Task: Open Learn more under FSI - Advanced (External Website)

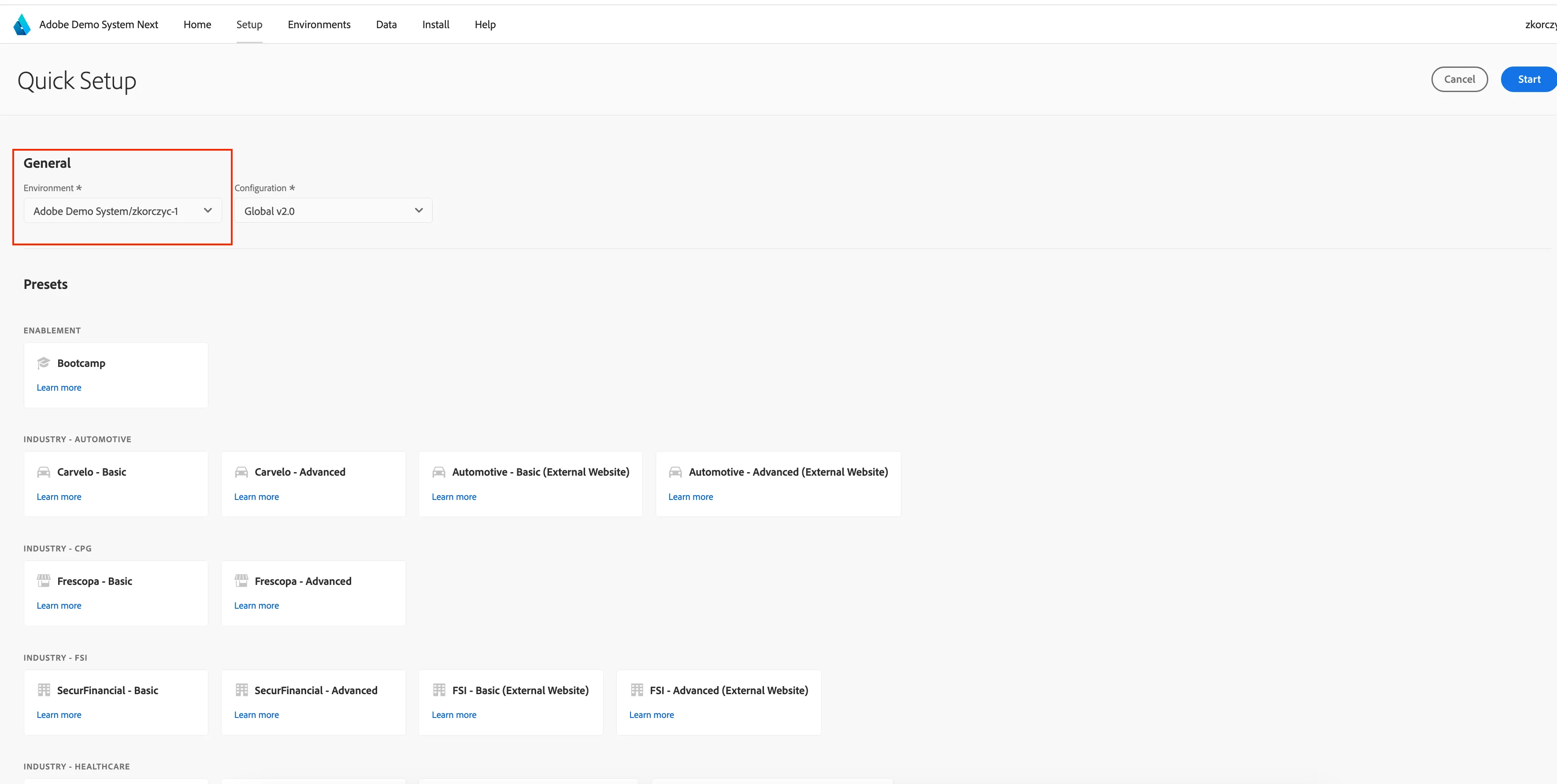Action: [x=652, y=714]
